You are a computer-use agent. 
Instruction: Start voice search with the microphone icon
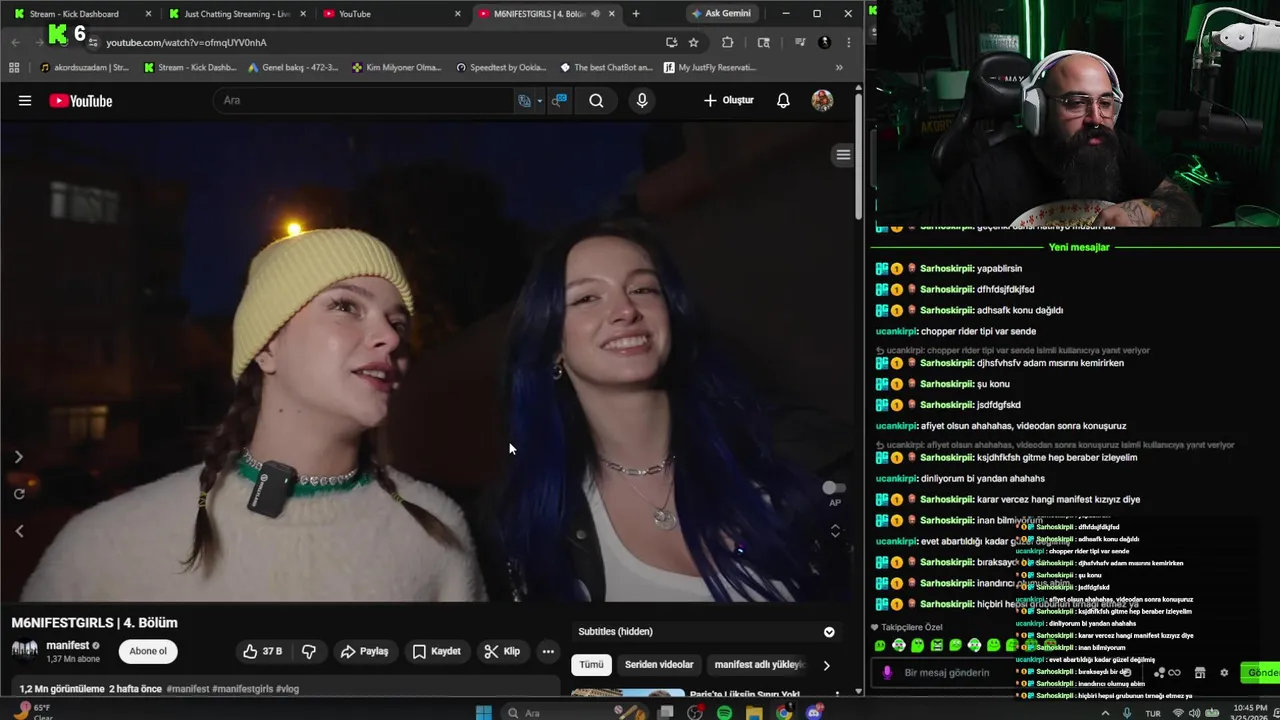642,100
